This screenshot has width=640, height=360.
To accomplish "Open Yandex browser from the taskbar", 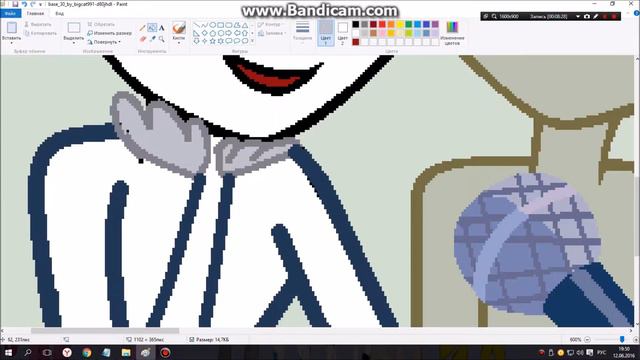I will (x=67, y=353).
